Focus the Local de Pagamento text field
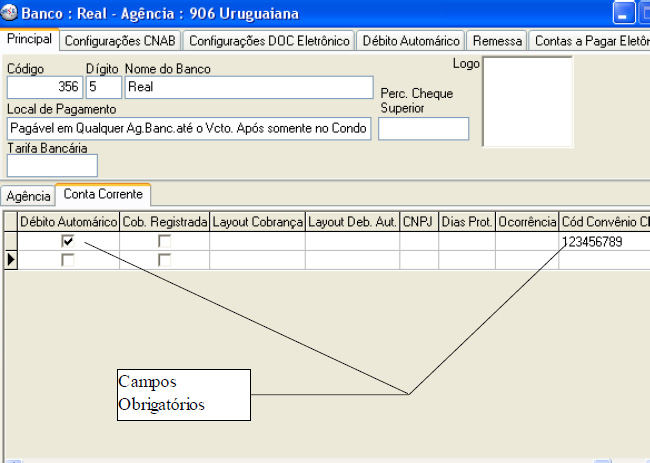 pos(189,128)
